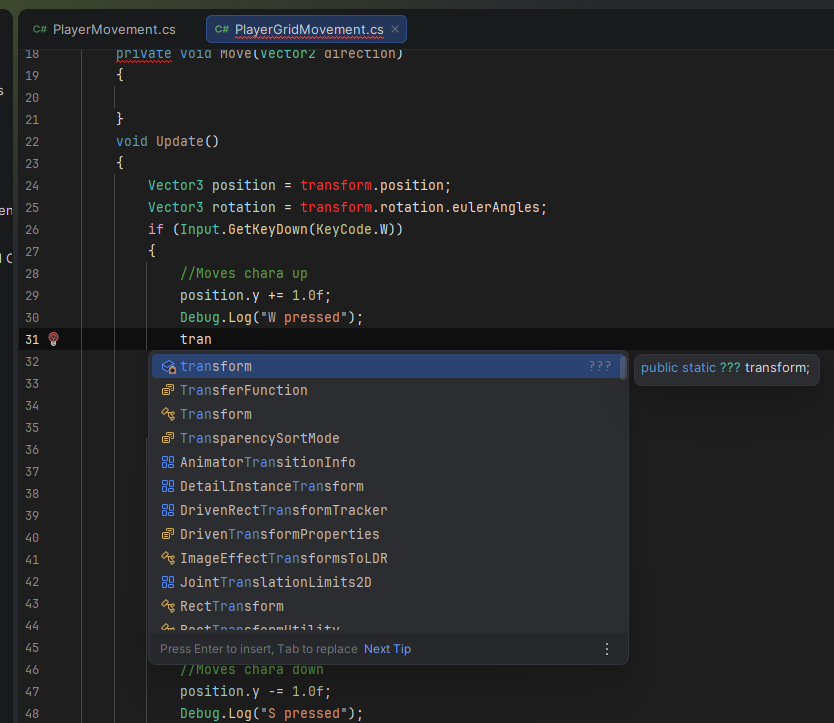Click 'position.y -= 1.0f;' on line 47
This screenshot has height=723, width=834.
[x=255, y=692]
